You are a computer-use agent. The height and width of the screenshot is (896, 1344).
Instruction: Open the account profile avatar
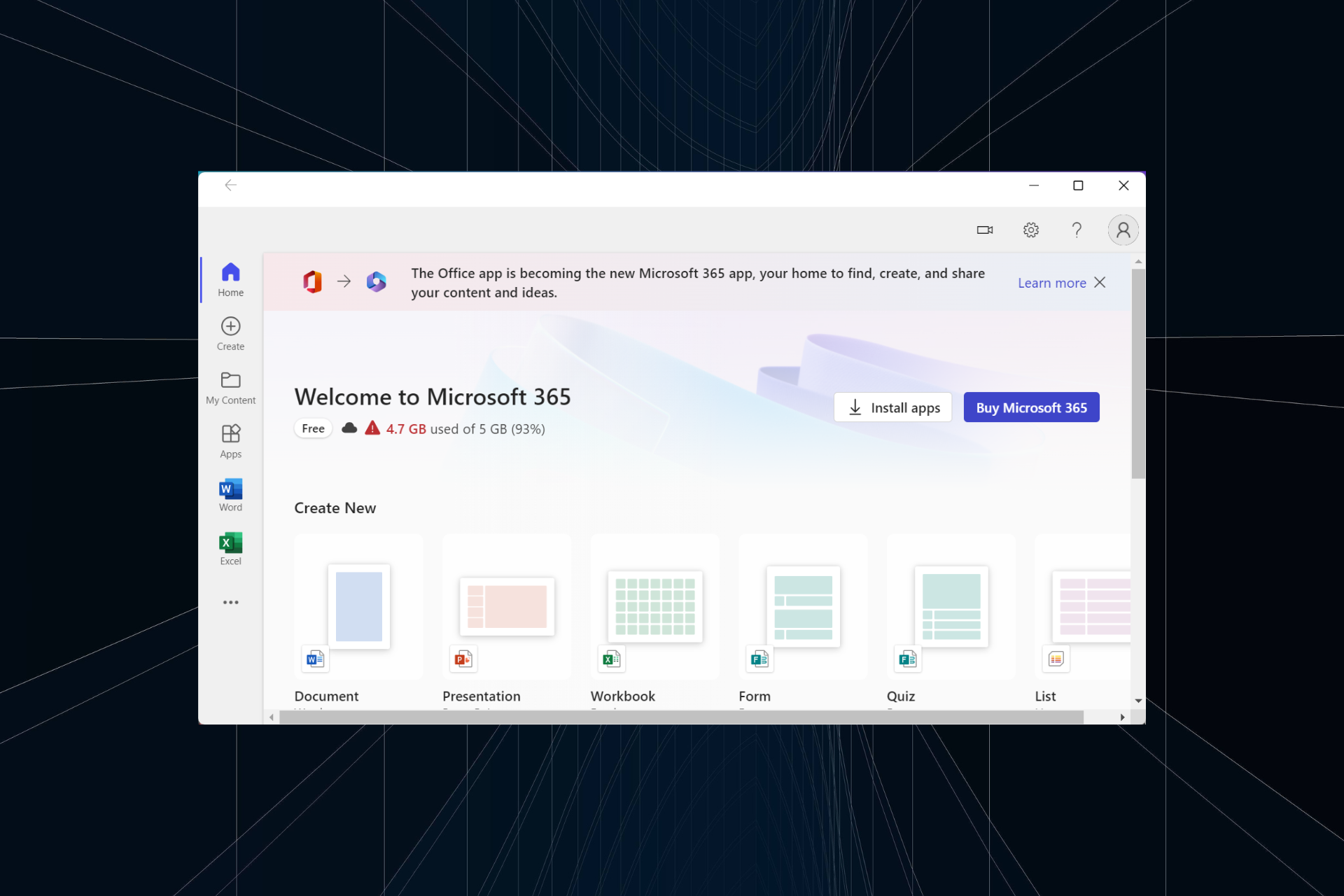pos(1123,230)
